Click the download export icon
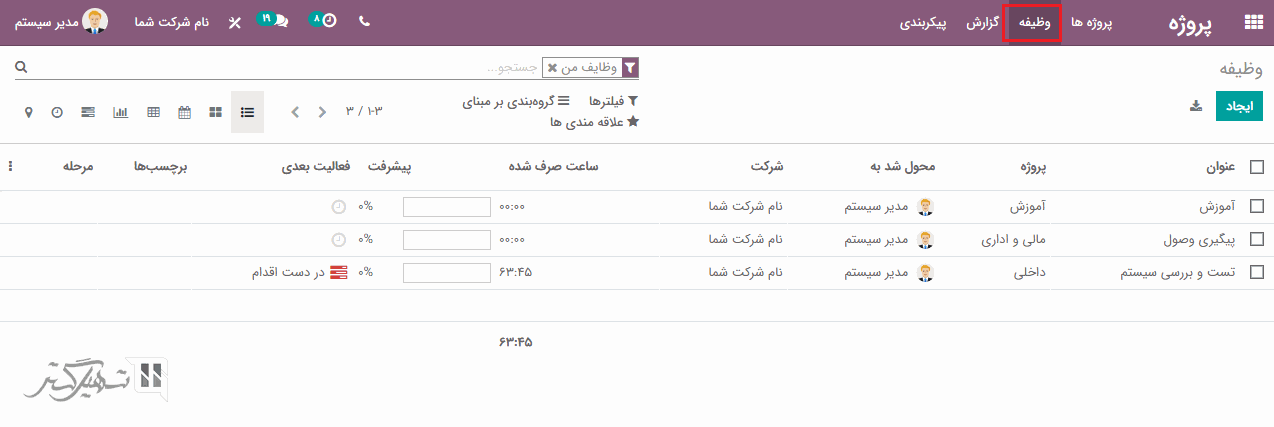 [1195, 106]
